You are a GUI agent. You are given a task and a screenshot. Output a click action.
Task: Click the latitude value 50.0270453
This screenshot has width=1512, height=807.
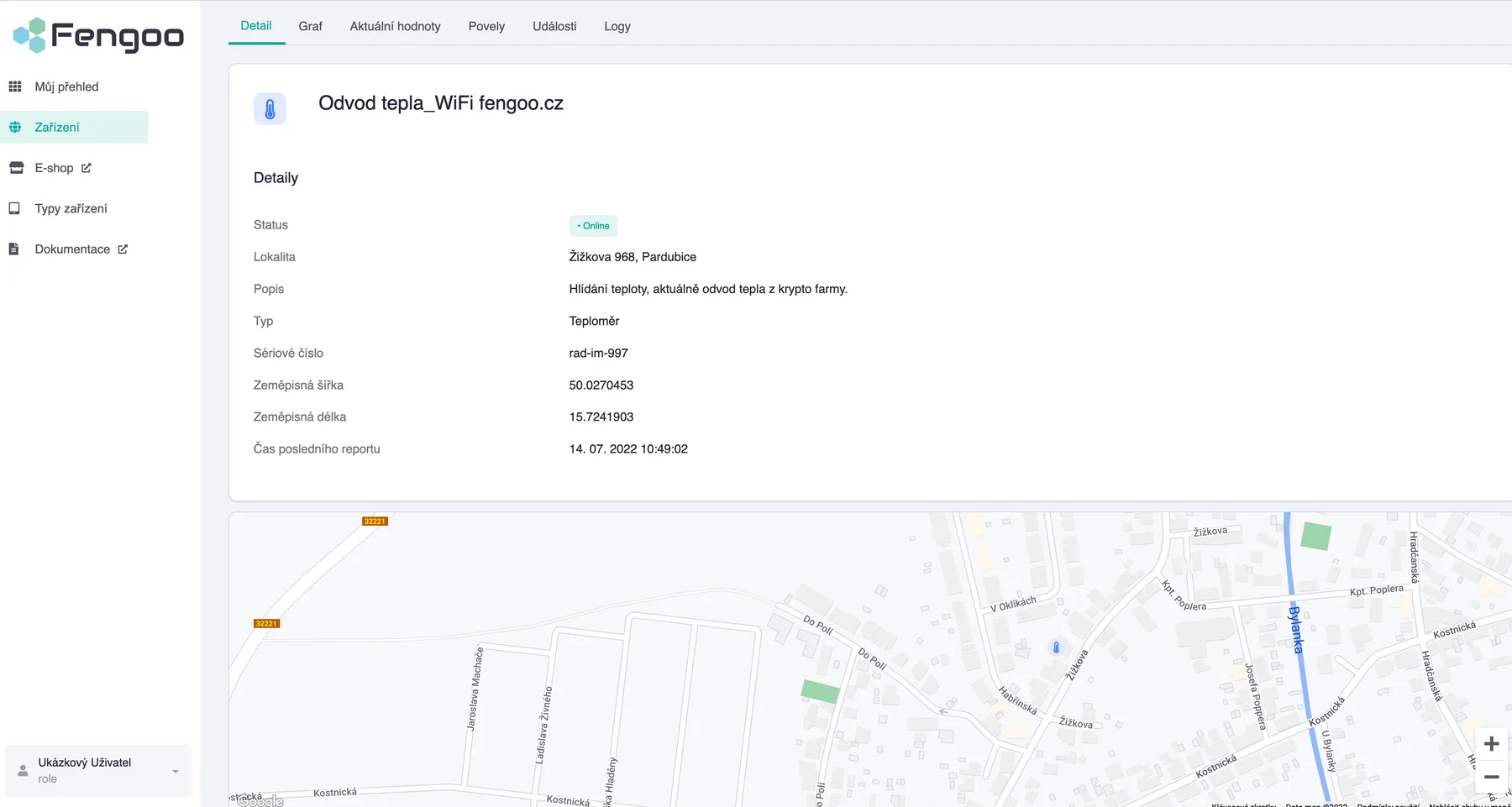point(601,385)
